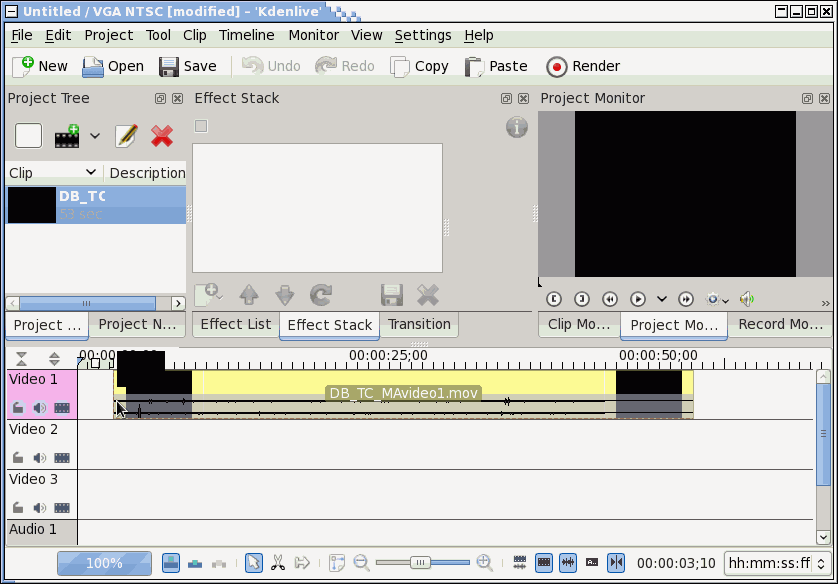This screenshot has width=838, height=584.
Task: Hide video on Video 2 track
Action: [x=62, y=458]
